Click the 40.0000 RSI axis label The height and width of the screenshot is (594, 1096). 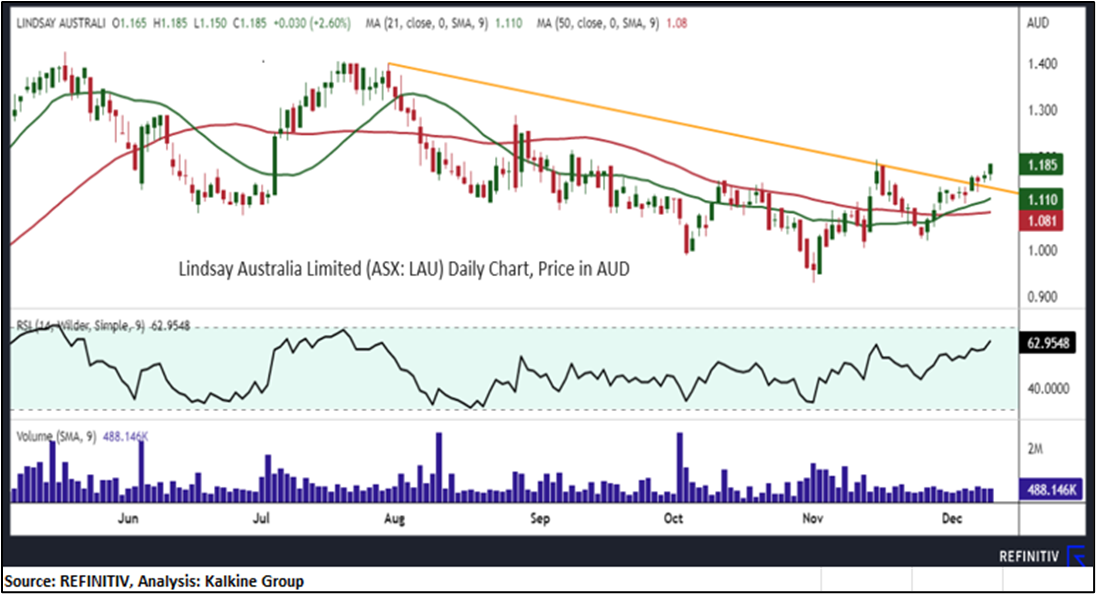pyautogui.click(x=1048, y=389)
